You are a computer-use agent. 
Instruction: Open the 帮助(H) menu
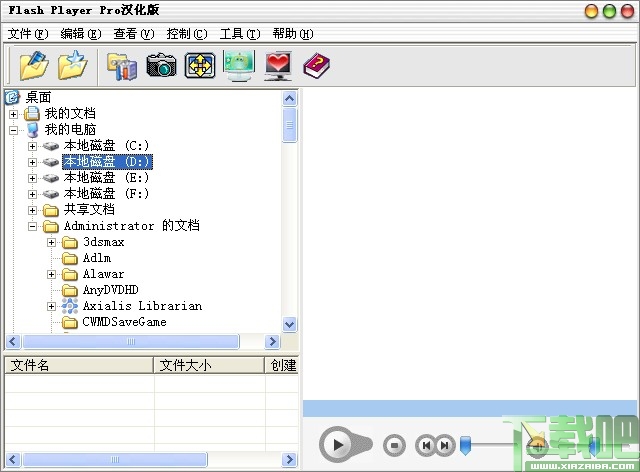[x=293, y=33]
